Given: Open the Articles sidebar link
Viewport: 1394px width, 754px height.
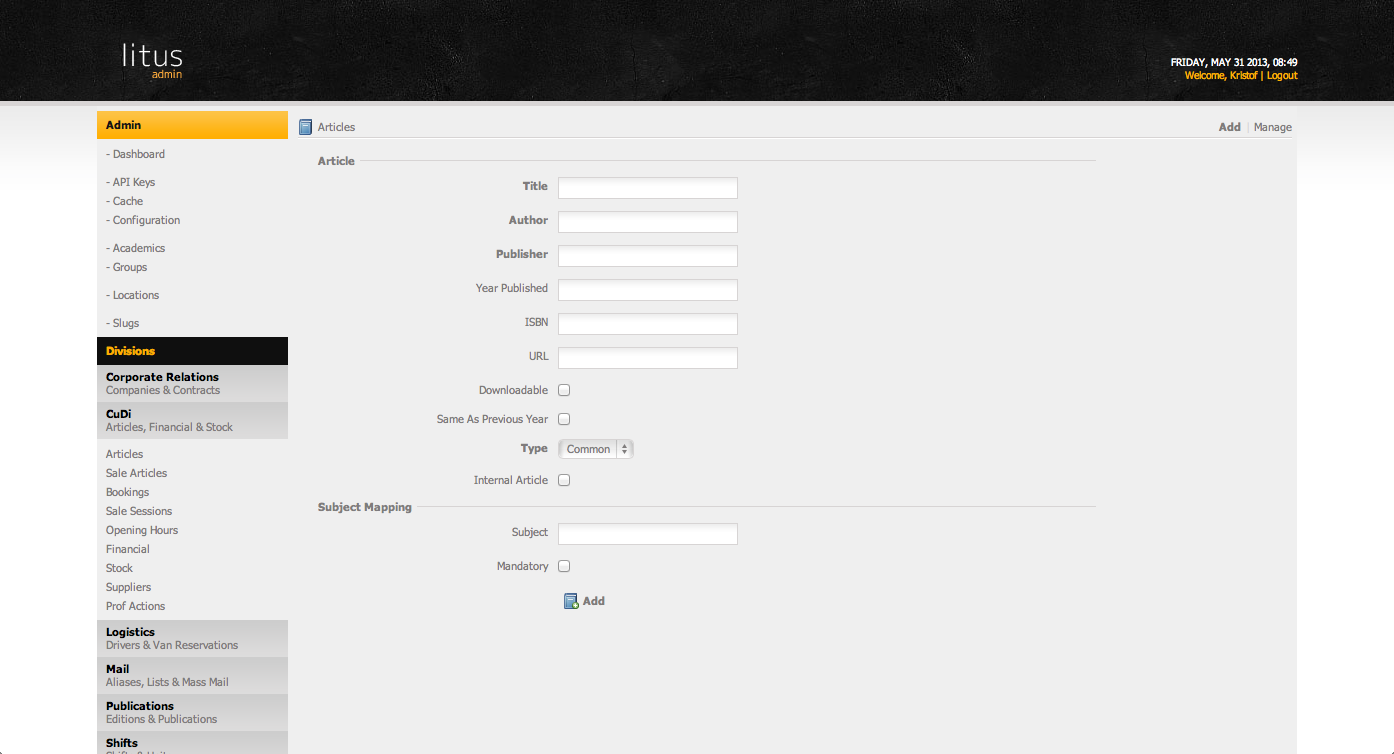Looking at the screenshot, I should point(124,454).
